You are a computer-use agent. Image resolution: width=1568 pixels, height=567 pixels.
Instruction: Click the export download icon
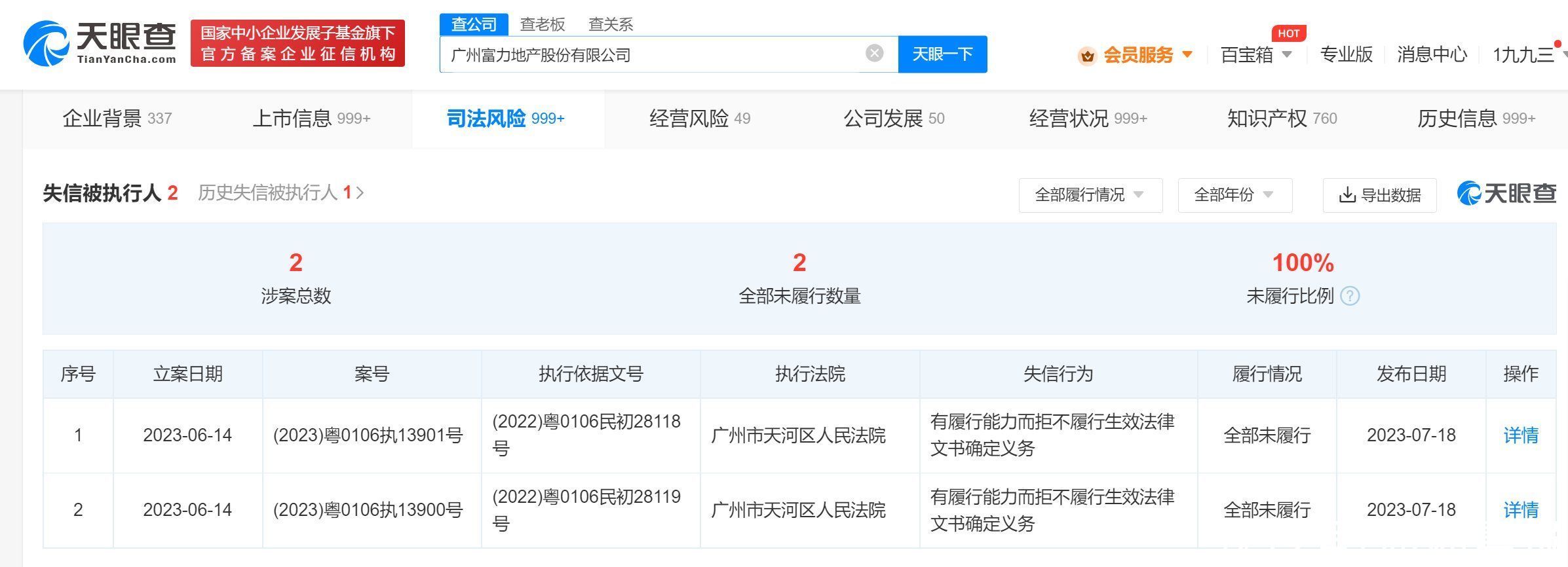coord(1347,195)
